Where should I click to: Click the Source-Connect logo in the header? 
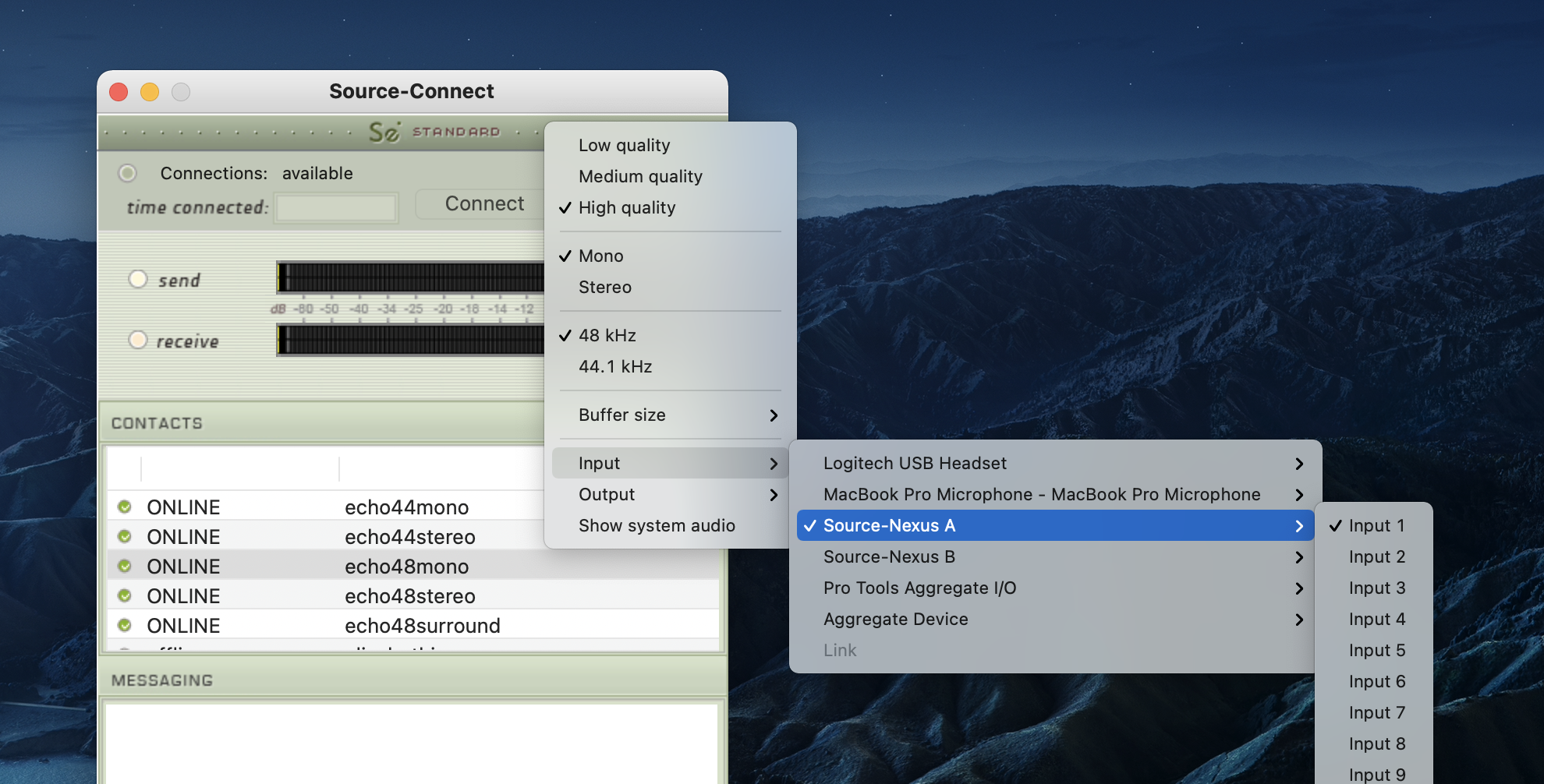(384, 132)
